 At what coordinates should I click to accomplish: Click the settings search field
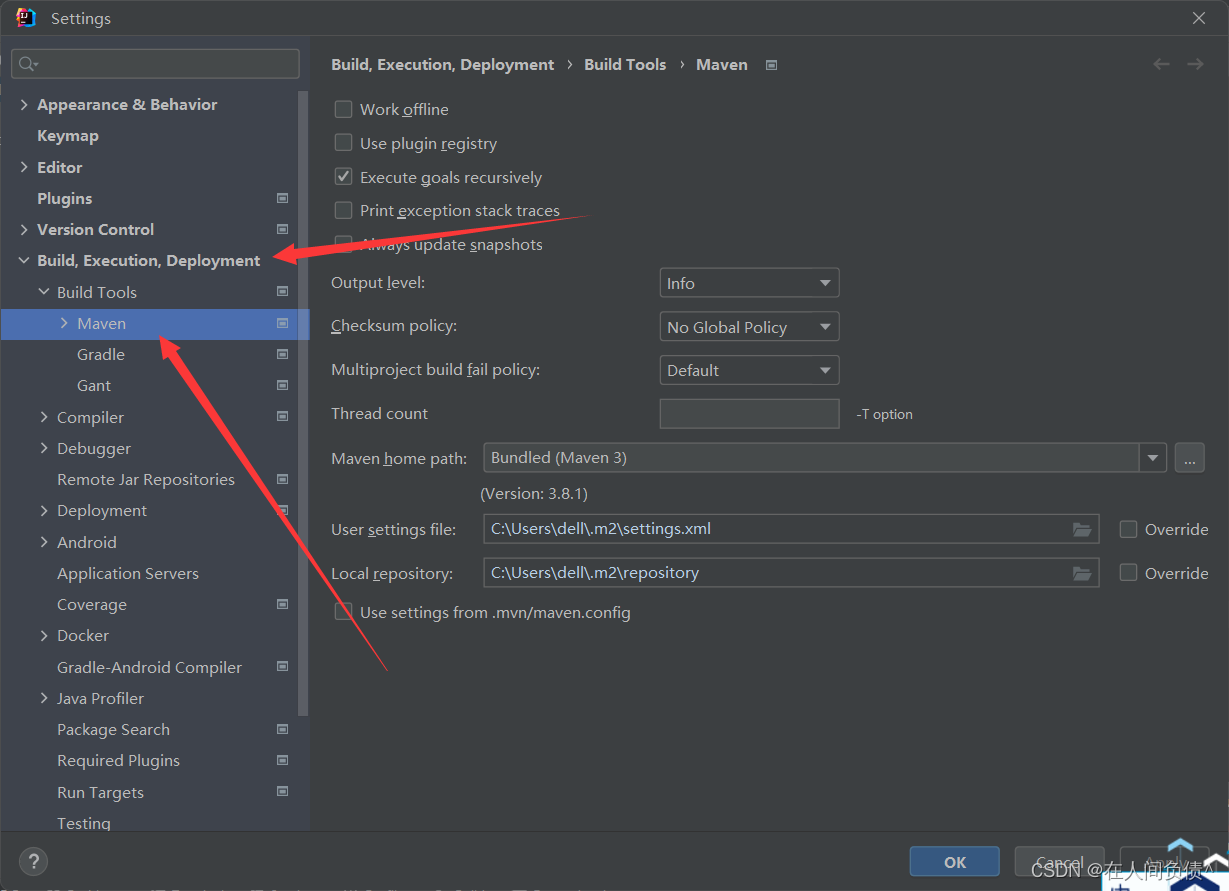pyautogui.click(x=155, y=64)
